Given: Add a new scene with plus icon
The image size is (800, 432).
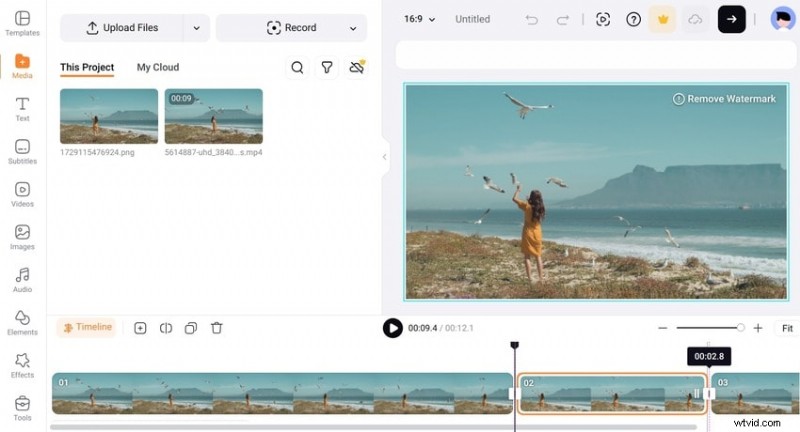Looking at the screenshot, I should [x=140, y=328].
